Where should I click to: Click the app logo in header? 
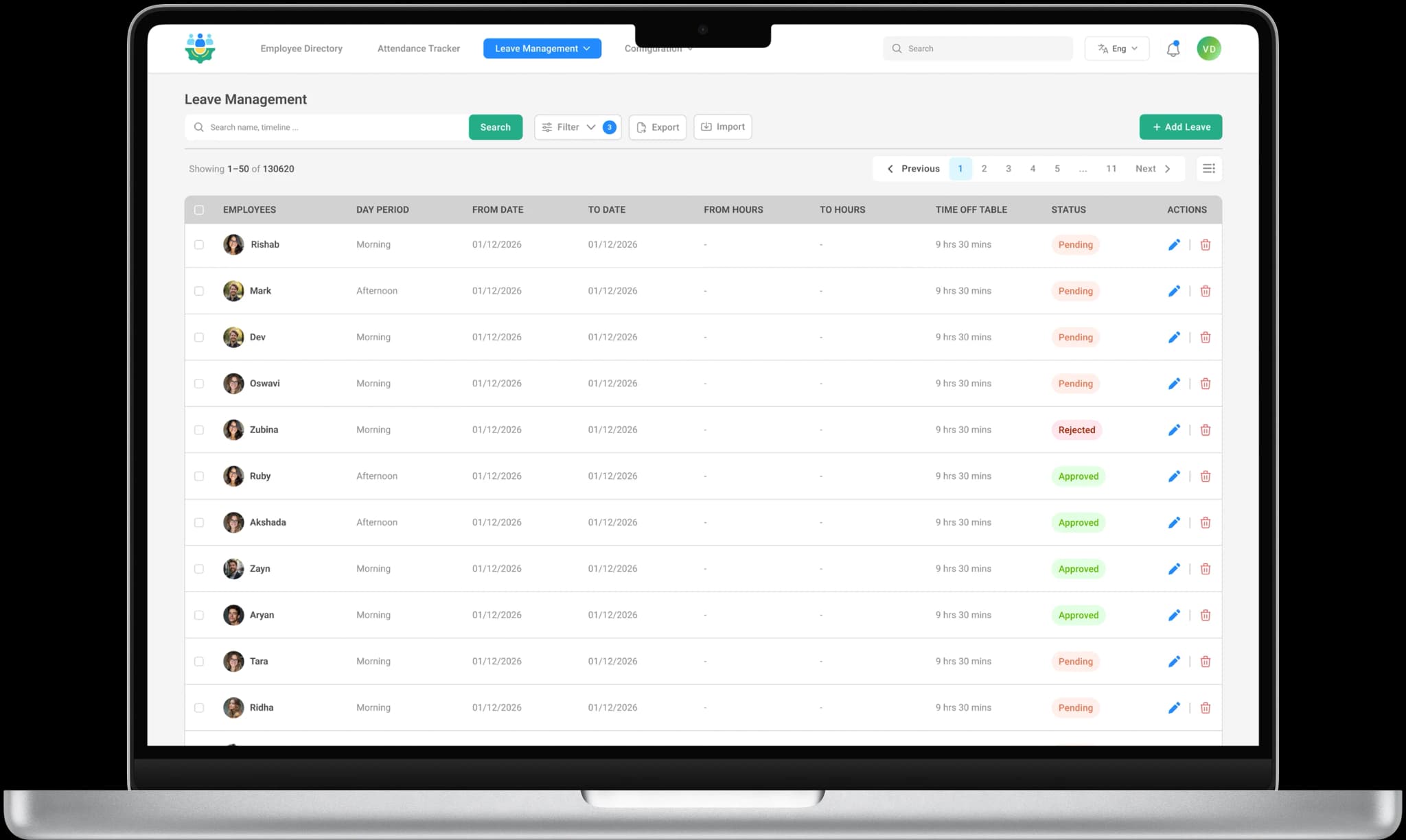coord(200,49)
